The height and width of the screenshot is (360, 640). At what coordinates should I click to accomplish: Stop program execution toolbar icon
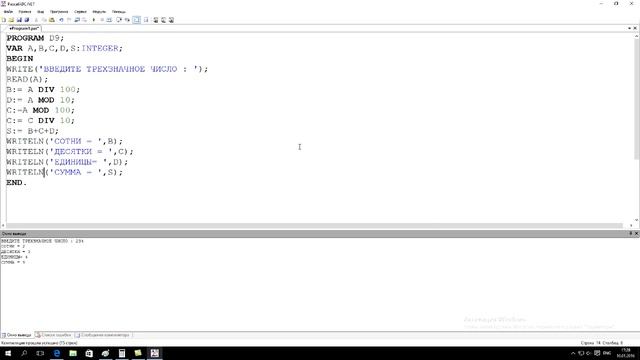[x=102, y=20]
